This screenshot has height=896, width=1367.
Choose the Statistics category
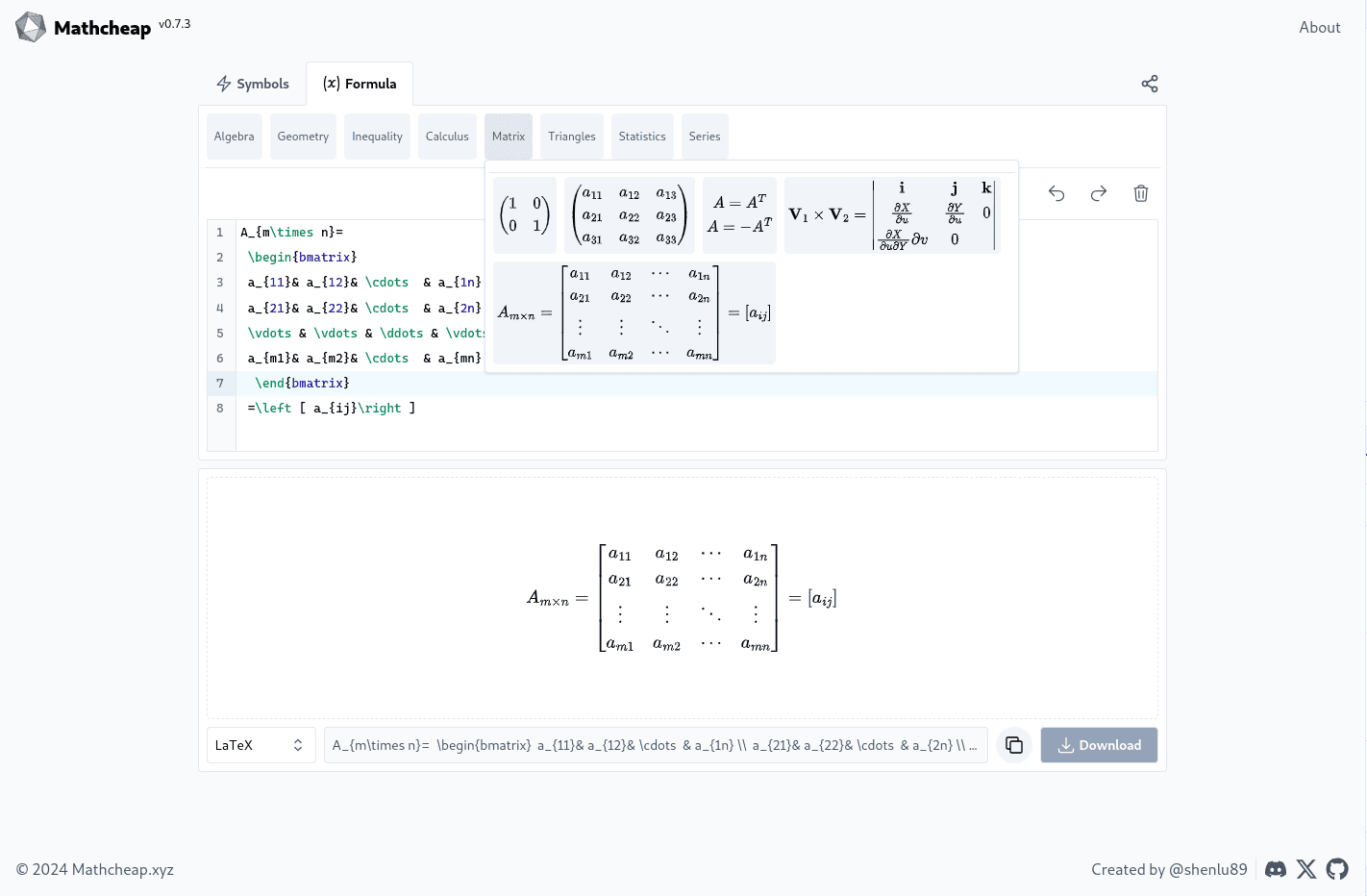pyautogui.click(x=642, y=137)
